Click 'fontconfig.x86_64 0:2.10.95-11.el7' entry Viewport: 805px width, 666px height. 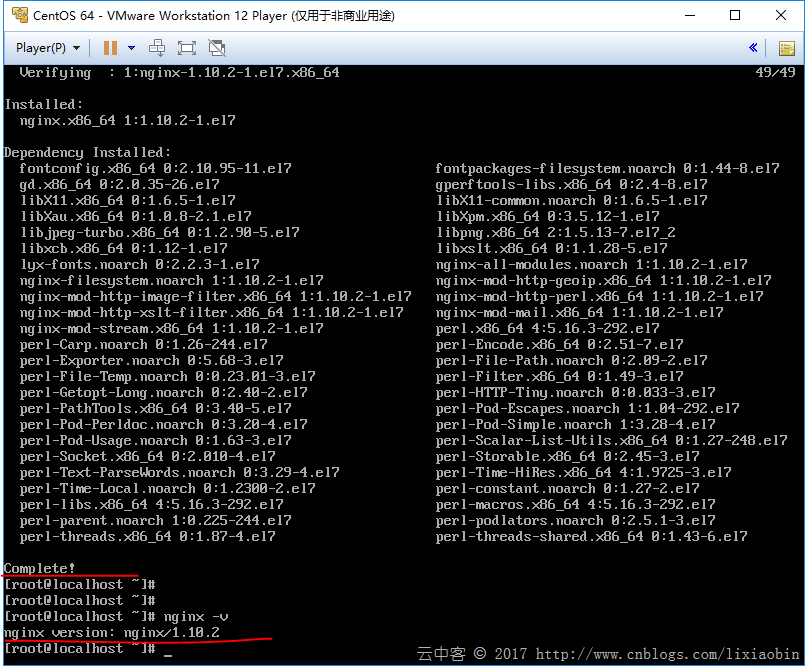pos(155,168)
